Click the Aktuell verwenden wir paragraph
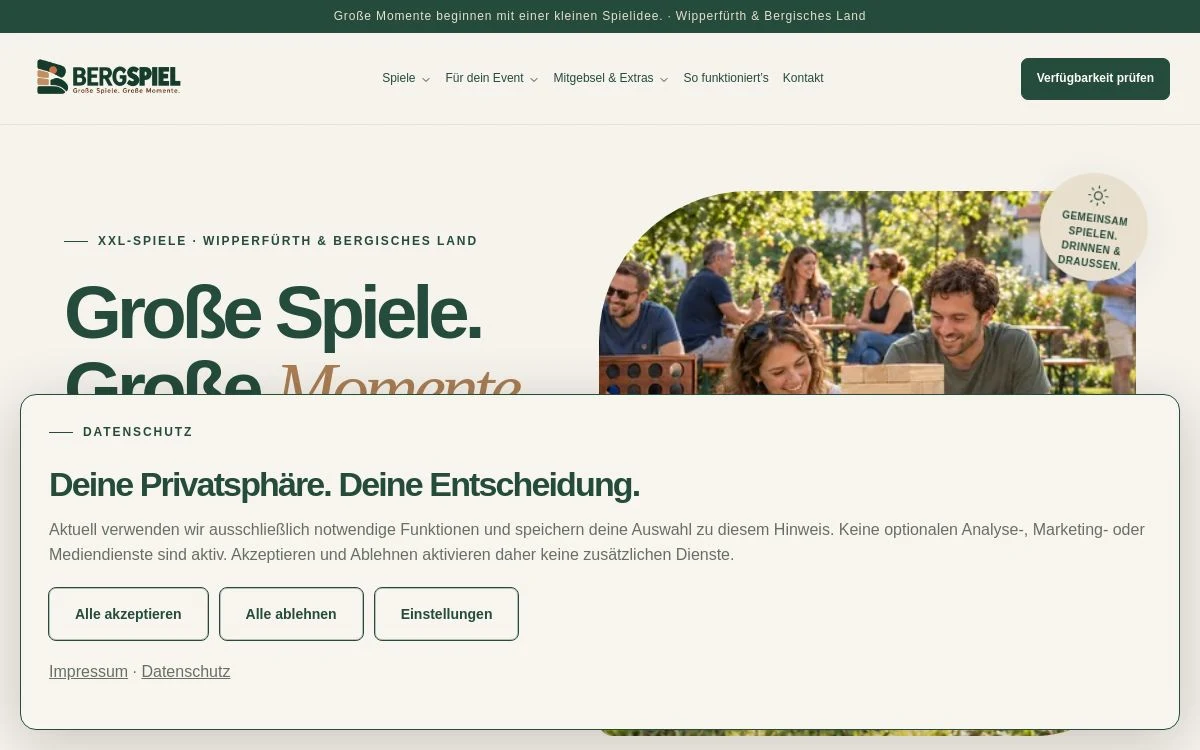The image size is (1200, 750). click(597, 542)
